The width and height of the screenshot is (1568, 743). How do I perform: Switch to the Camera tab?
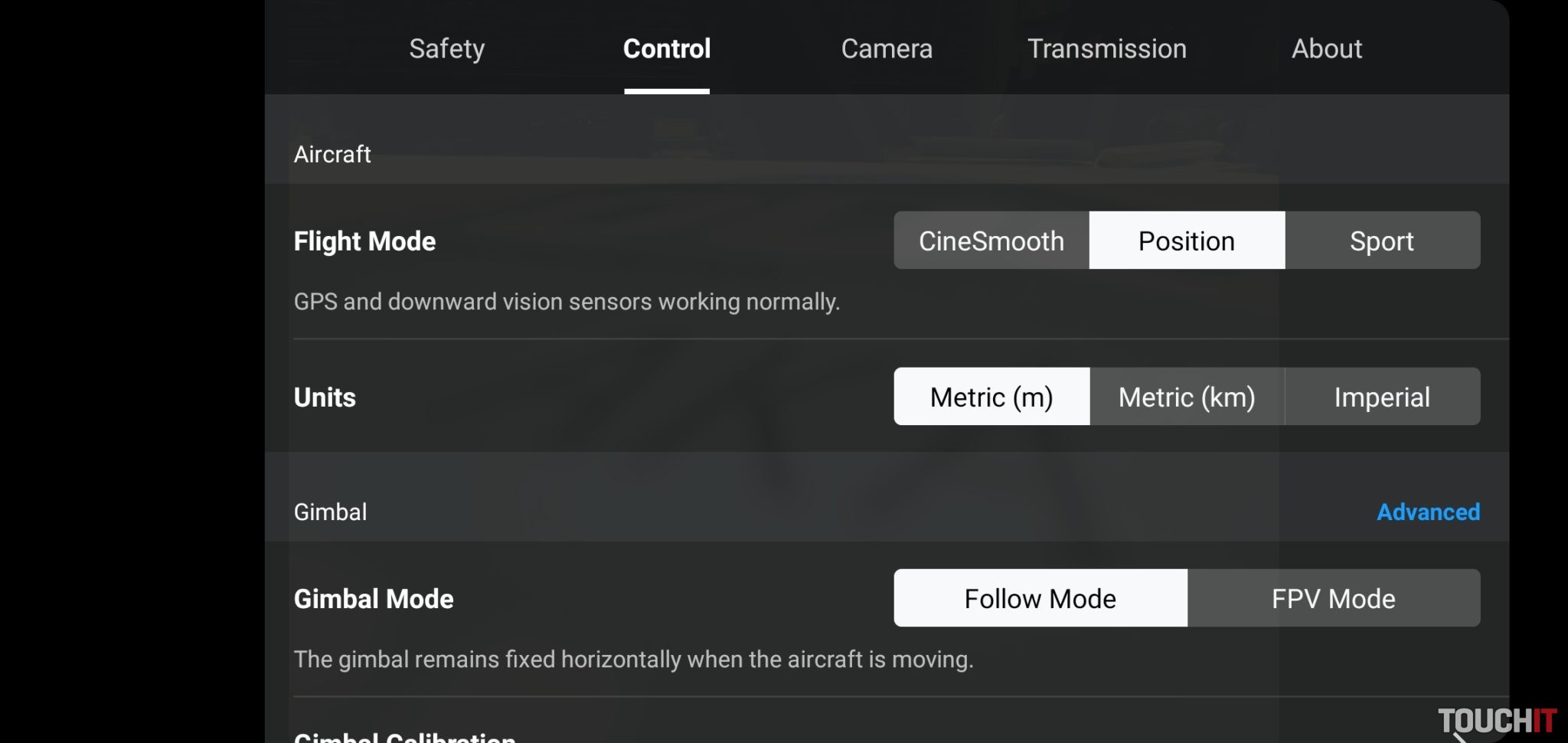[887, 49]
